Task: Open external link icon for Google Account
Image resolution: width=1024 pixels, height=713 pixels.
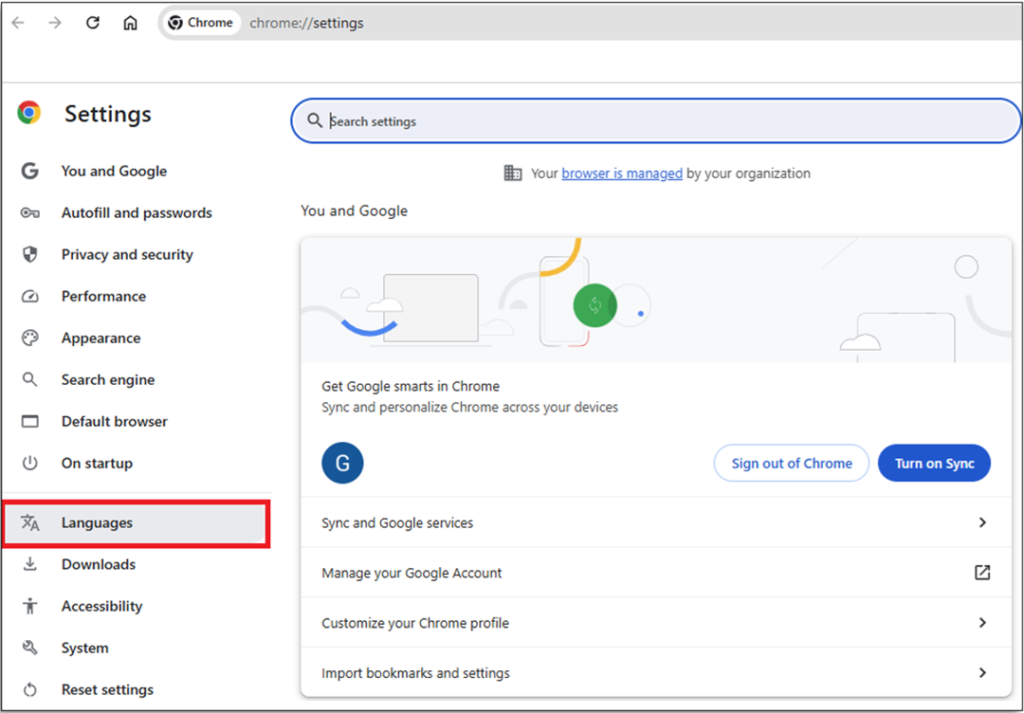Action: 982,573
